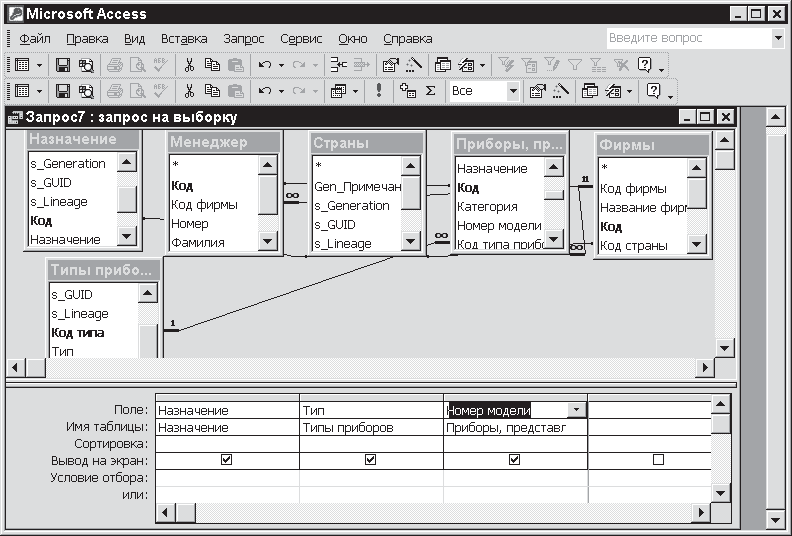Click the Cut scissors icon in top toolbar row
Screen dimensions: 792x536
pos(188,65)
